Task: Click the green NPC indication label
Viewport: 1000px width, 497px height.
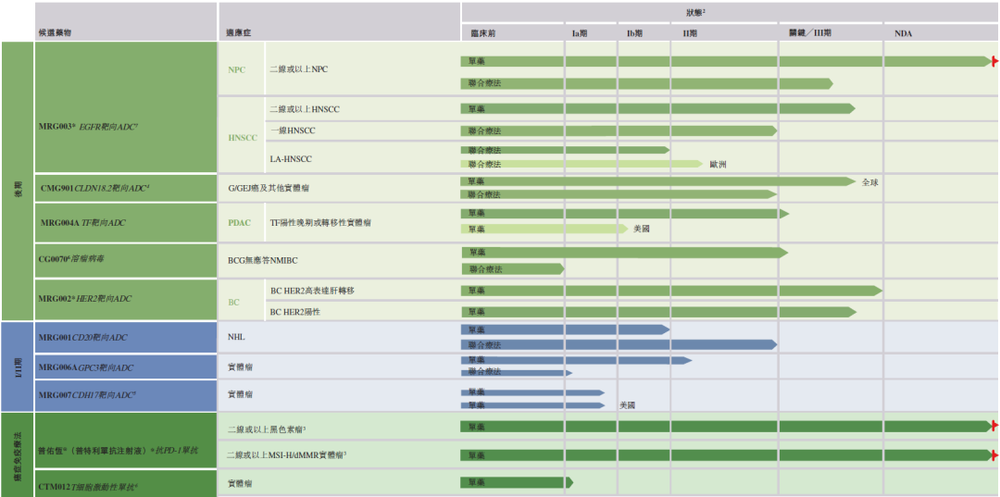Action: 237,70
